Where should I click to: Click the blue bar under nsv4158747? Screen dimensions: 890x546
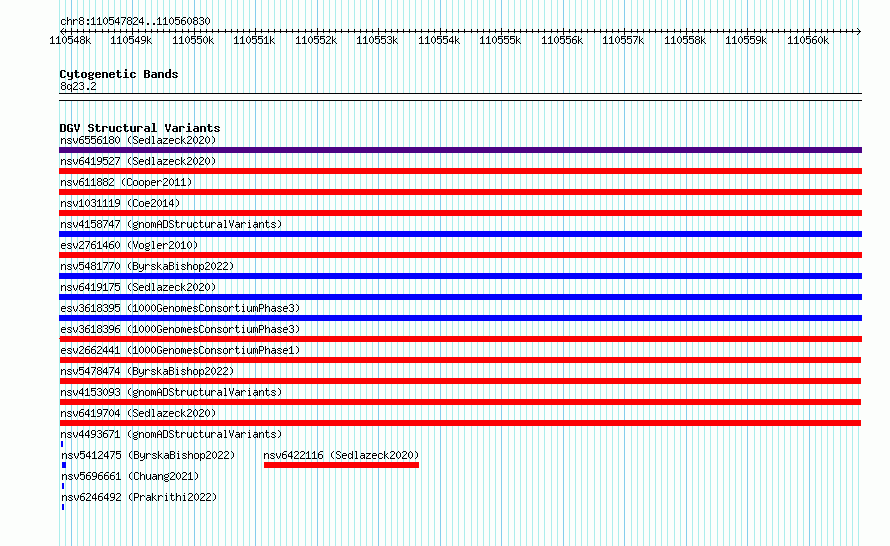[460, 234]
